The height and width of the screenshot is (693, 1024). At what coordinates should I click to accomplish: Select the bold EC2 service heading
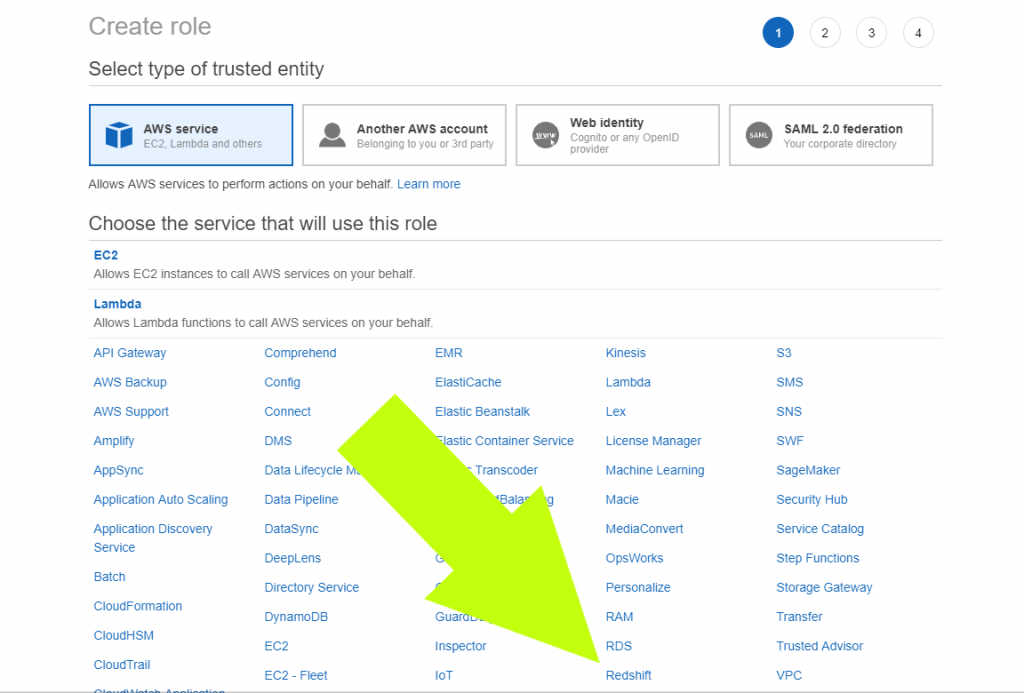[x=106, y=255]
